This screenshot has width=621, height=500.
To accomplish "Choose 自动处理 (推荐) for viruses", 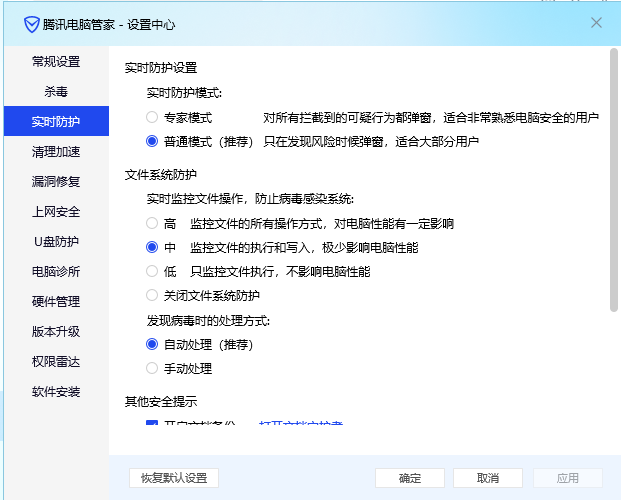I will point(152,344).
